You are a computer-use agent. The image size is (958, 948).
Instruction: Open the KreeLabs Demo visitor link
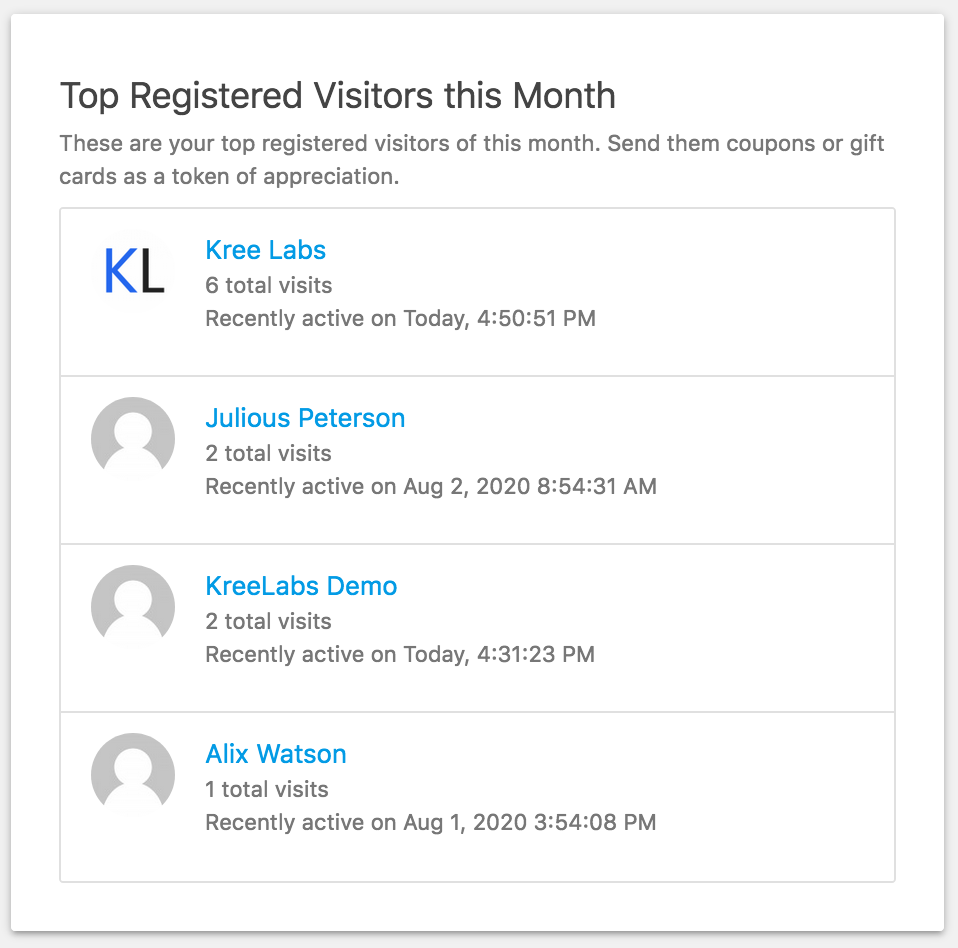(x=301, y=586)
